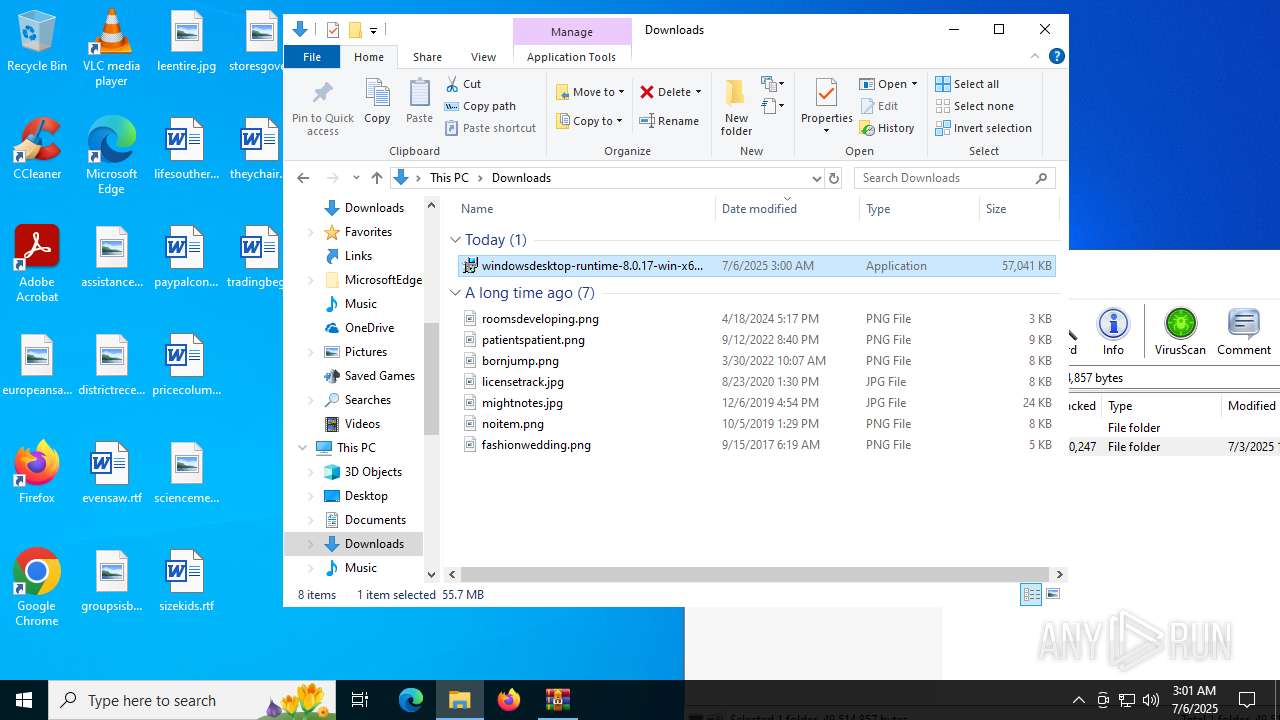Click Paste shortcut command
This screenshot has height=720, width=1280.
490,128
